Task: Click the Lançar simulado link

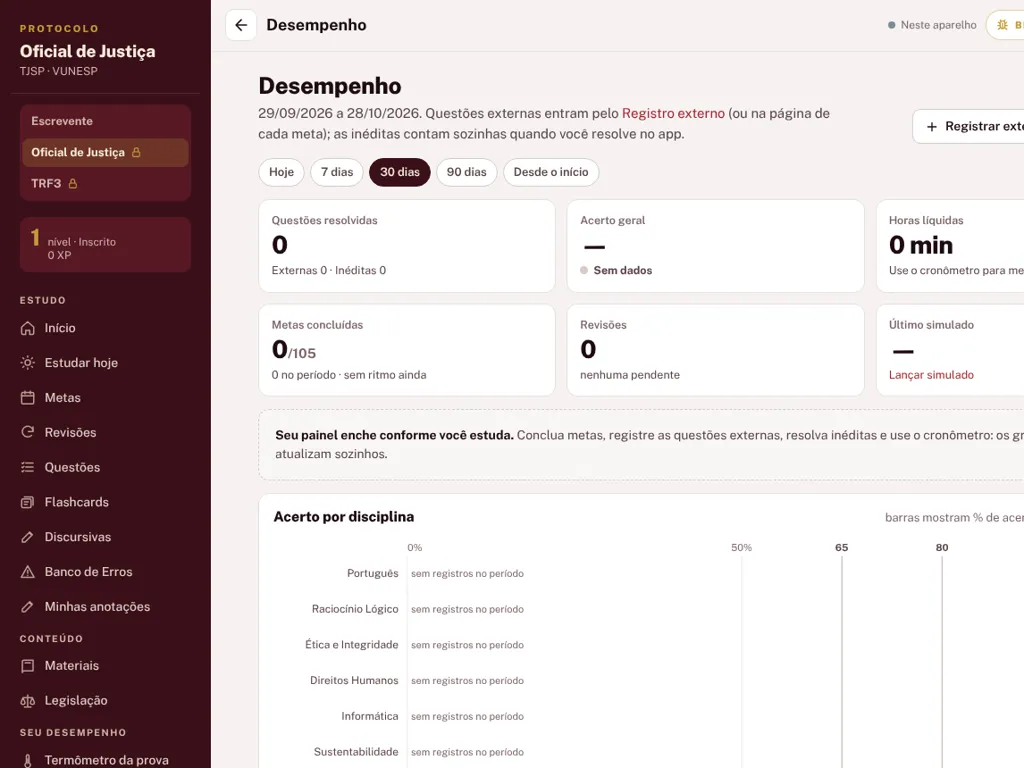Action: 931,375
